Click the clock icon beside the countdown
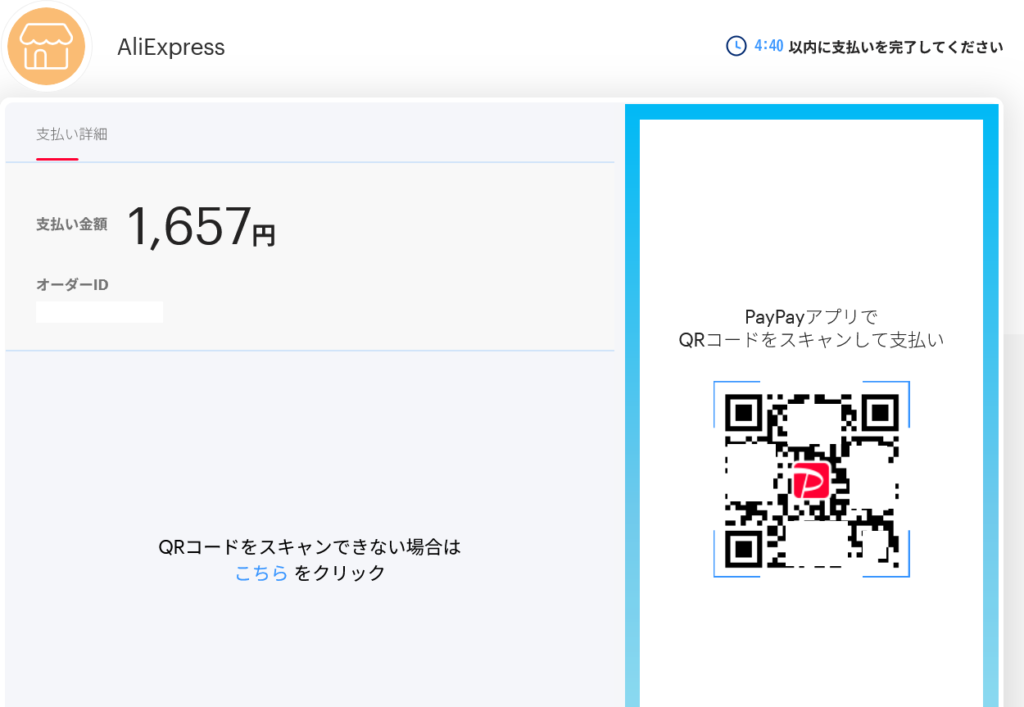 (736, 46)
